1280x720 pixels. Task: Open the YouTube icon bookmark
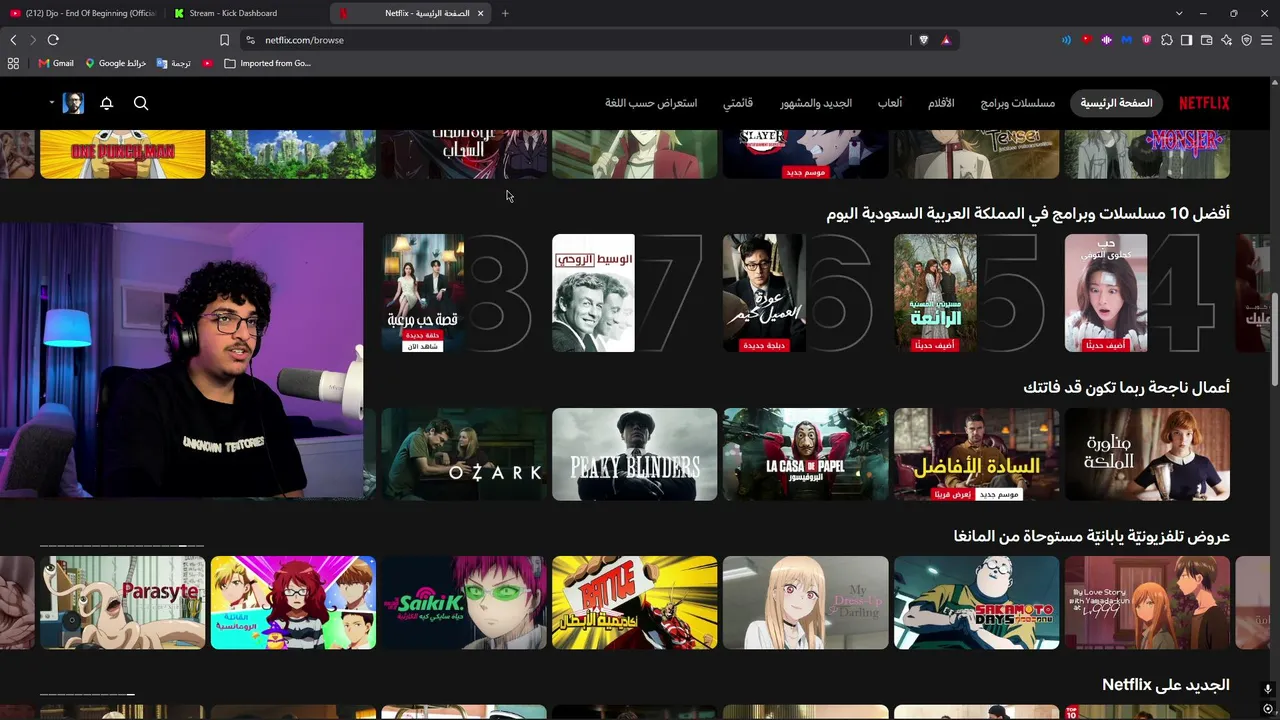(207, 63)
